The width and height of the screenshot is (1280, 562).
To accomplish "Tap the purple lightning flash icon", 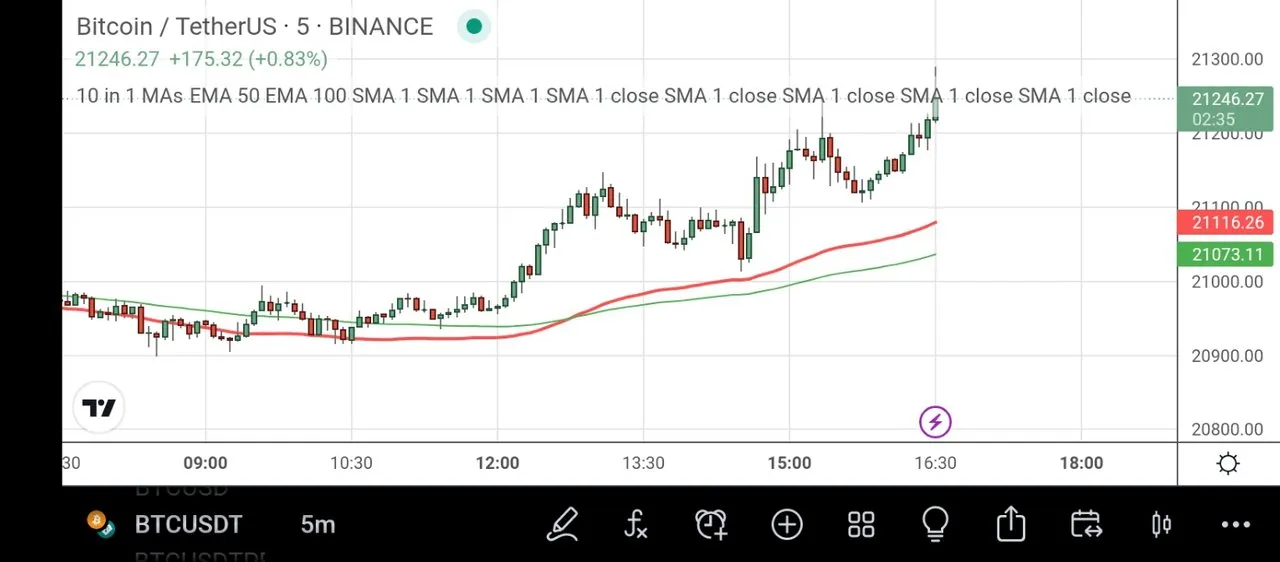I will coord(935,422).
